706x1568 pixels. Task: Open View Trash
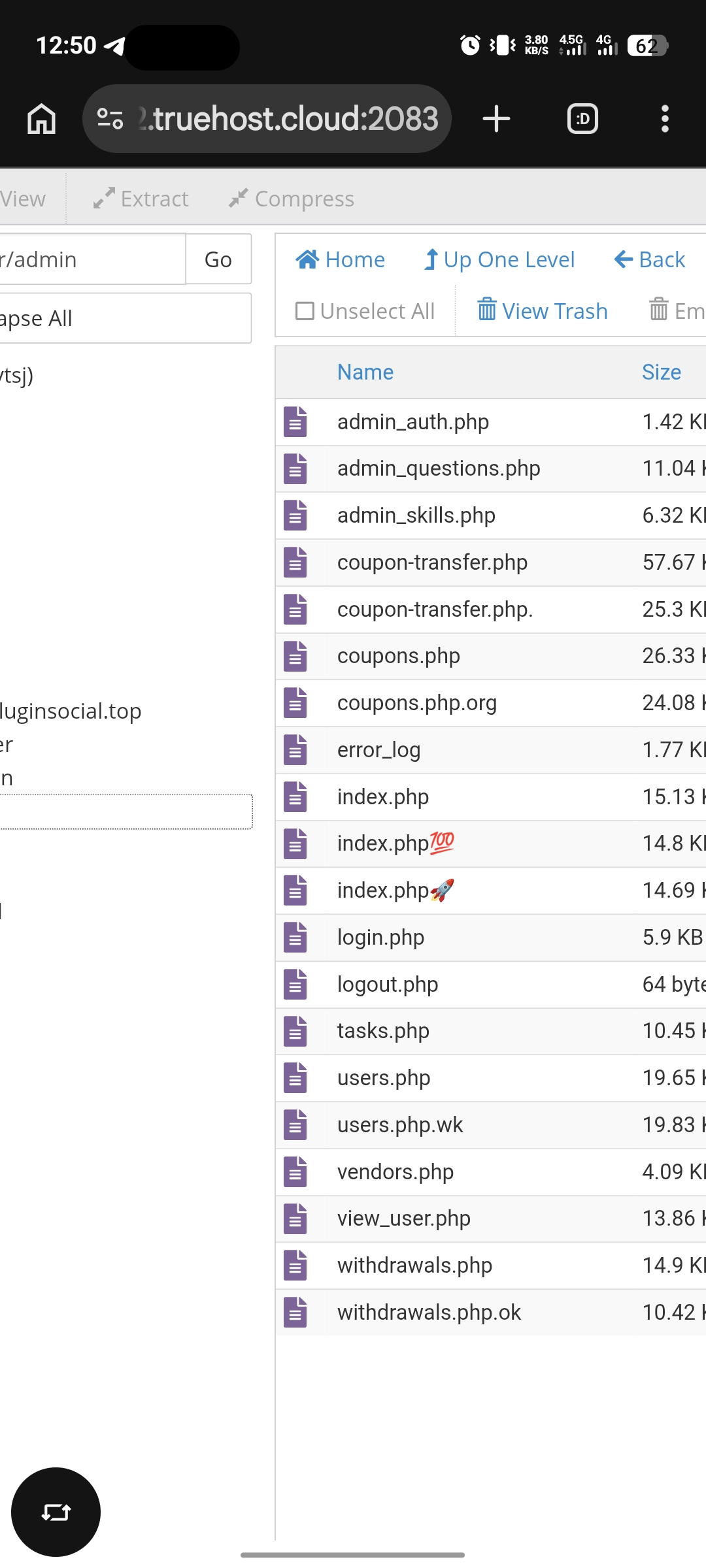(x=543, y=311)
